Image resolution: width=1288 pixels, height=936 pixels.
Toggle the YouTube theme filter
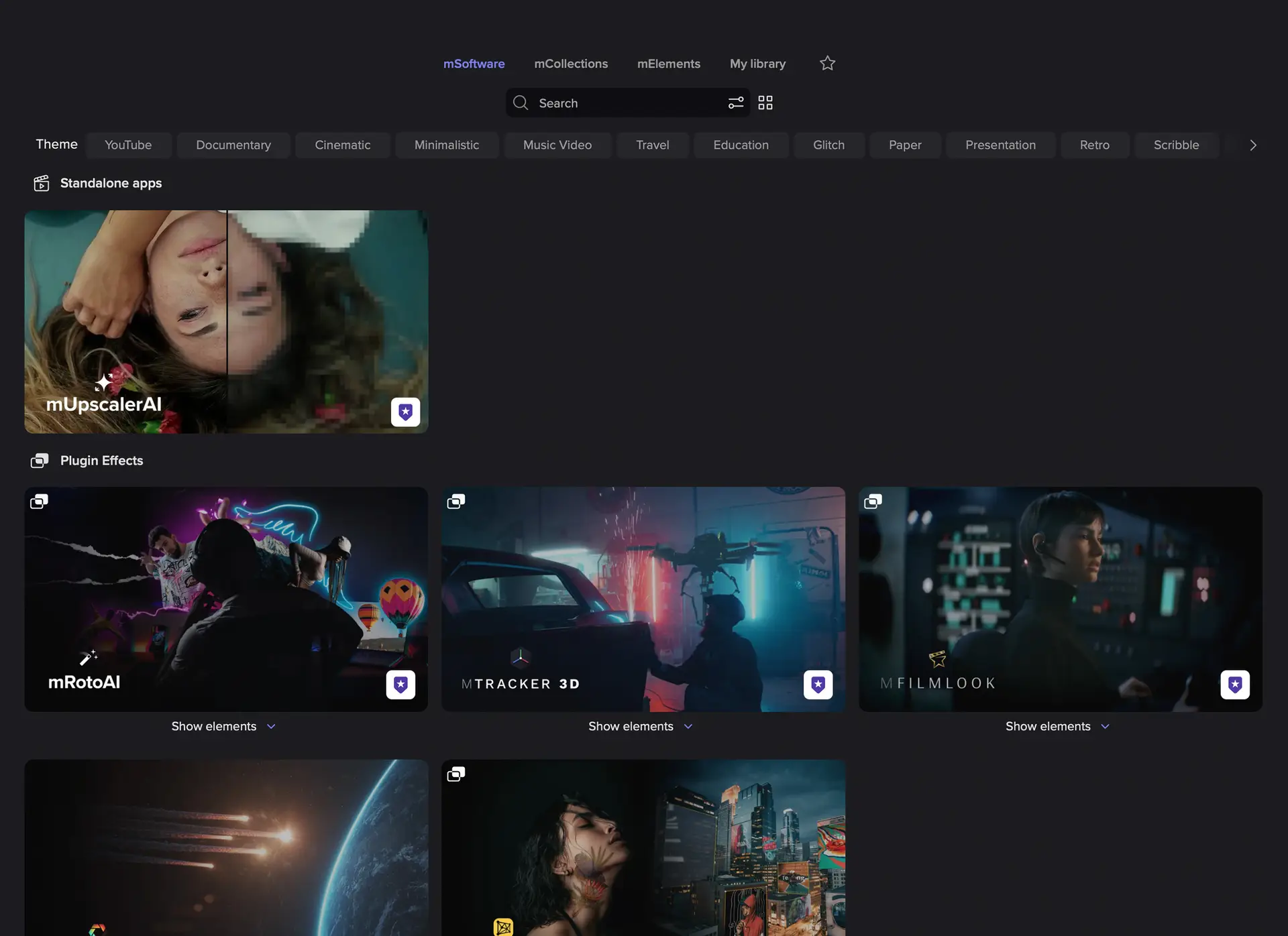coord(128,145)
